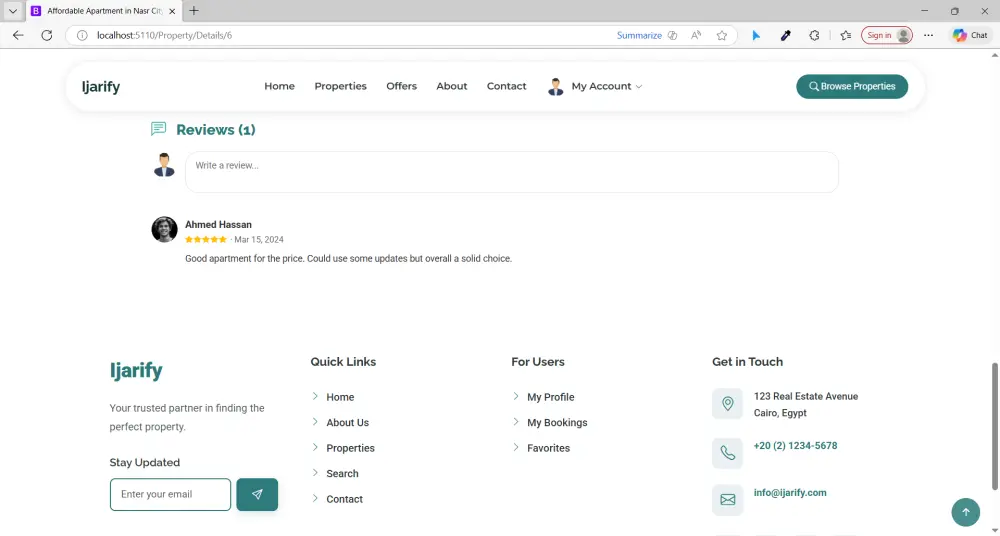The height and width of the screenshot is (536, 1000).
Task: Click the phone handset icon
Action: click(728, 453)
